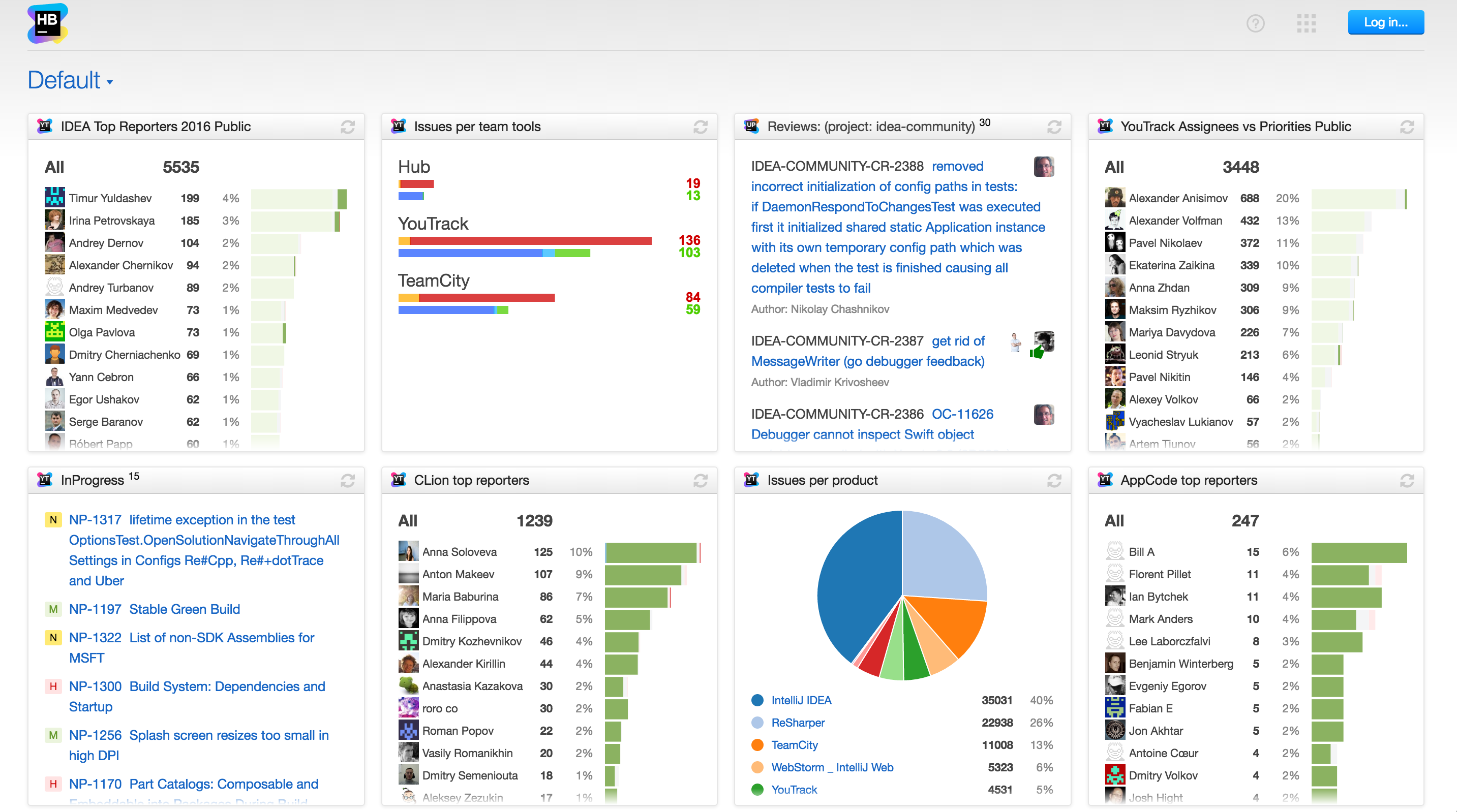Click YouTrack icon in AppCode top reporters header

pos(1105,480)
